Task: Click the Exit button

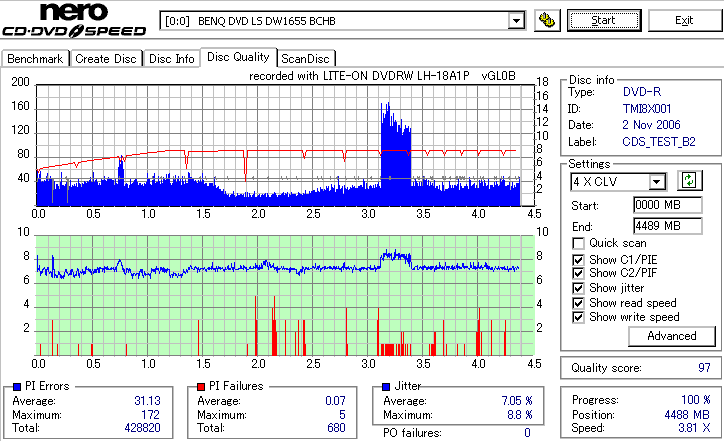Action: coord(684,21)
